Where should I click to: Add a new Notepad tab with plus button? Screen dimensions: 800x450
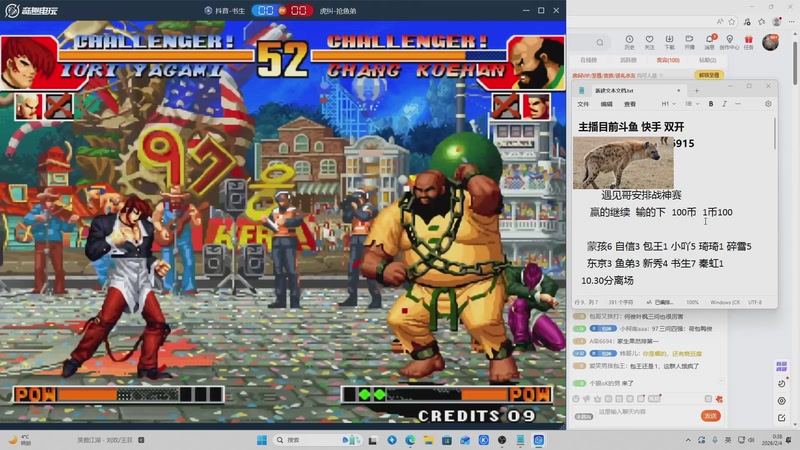tap(696, 91)
